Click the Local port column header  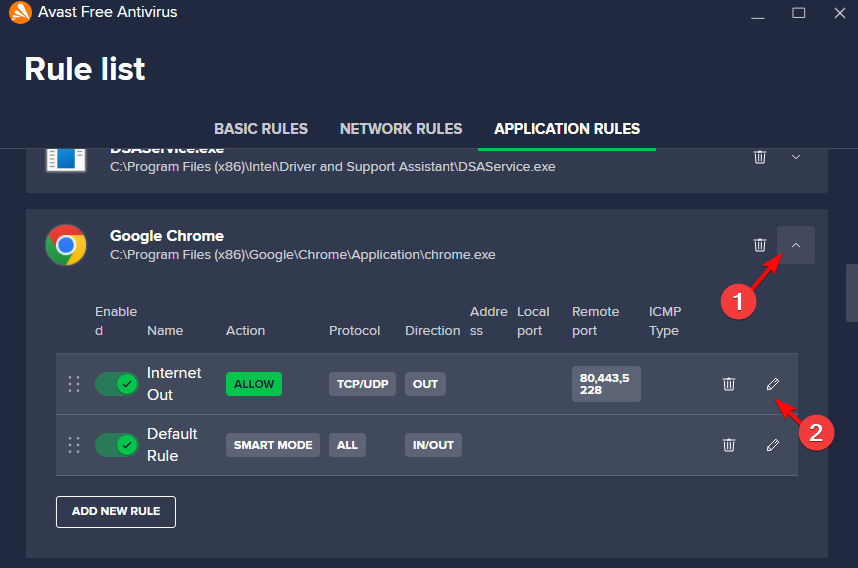(533, 321)
